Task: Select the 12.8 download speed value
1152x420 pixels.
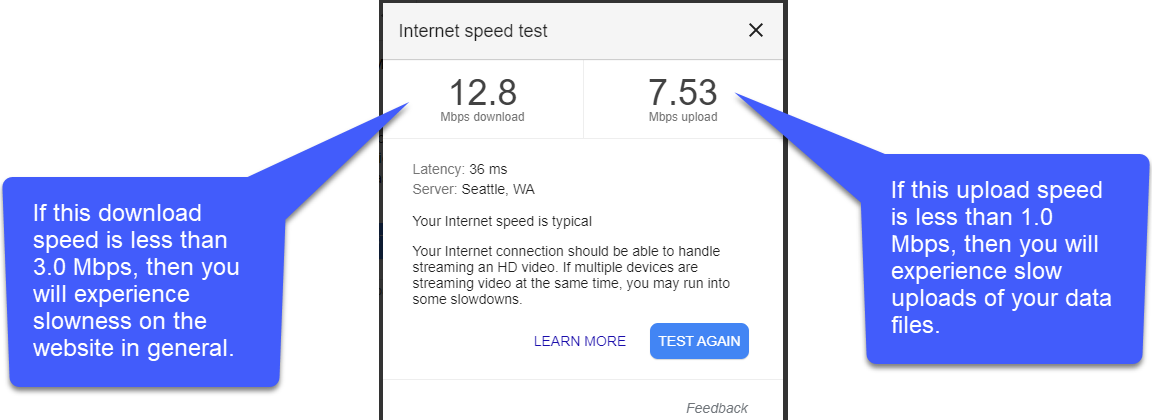Action: click(x=483, y=93)
